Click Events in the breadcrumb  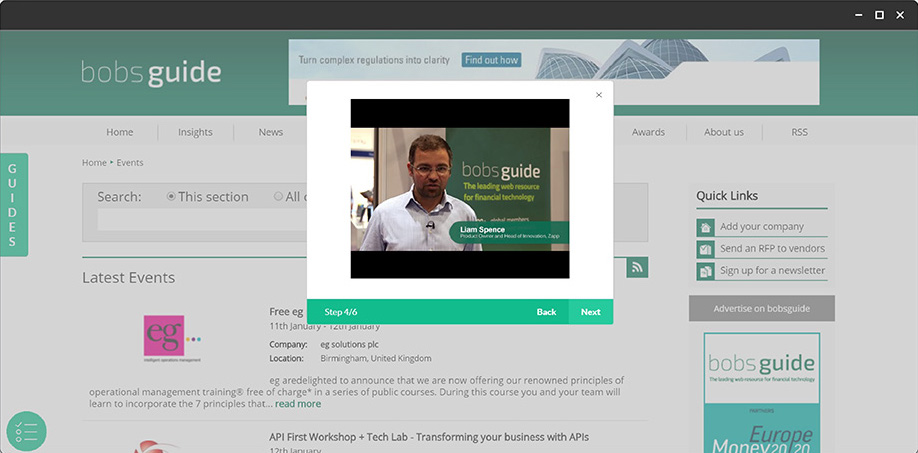click(130, 163)
